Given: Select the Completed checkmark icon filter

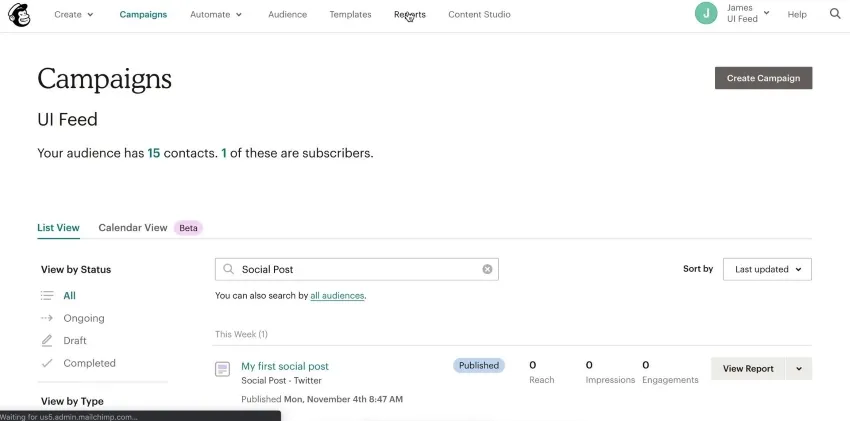Looking at the screenshot, I should click(47, 363).
